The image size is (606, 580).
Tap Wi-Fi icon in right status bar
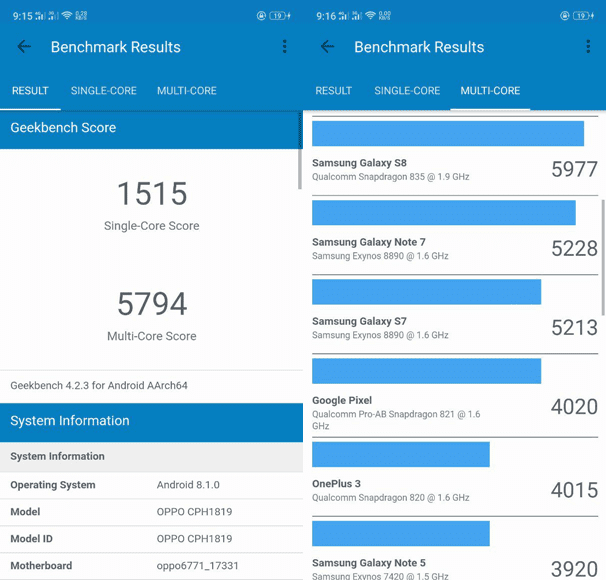[x=370, y=15]
